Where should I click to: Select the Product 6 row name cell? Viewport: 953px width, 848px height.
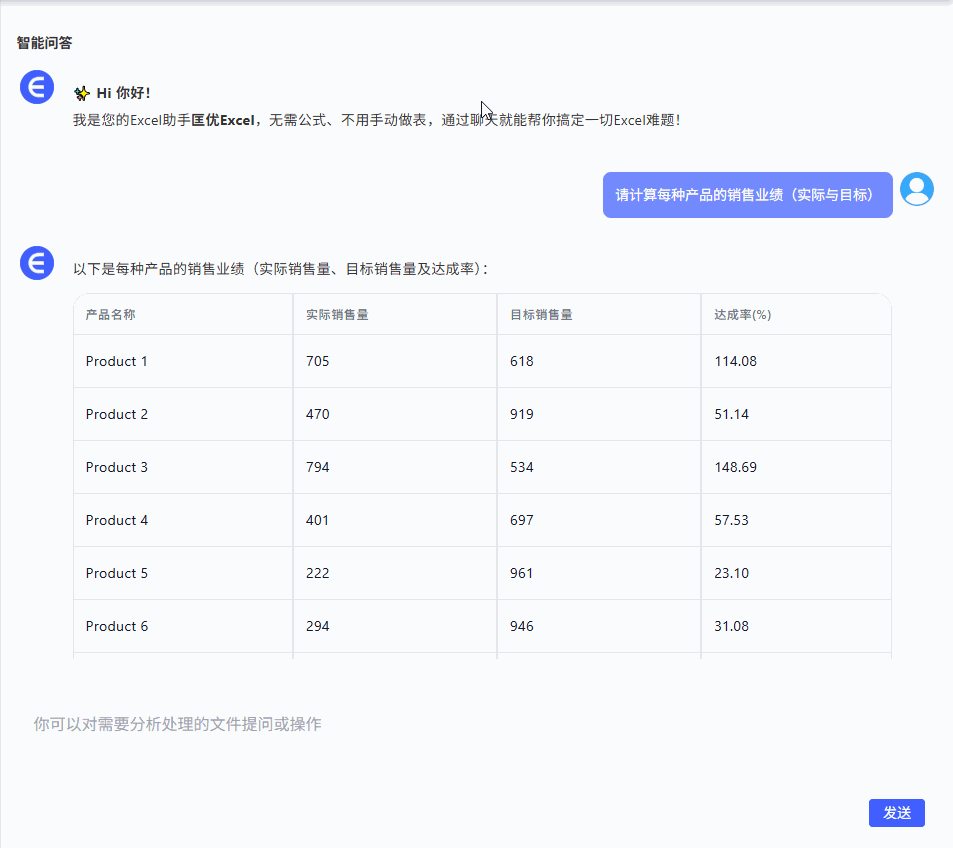117,626
